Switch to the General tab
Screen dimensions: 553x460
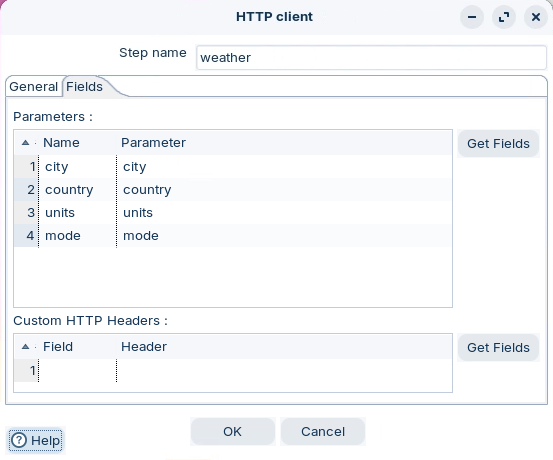(x=34, y=86)
